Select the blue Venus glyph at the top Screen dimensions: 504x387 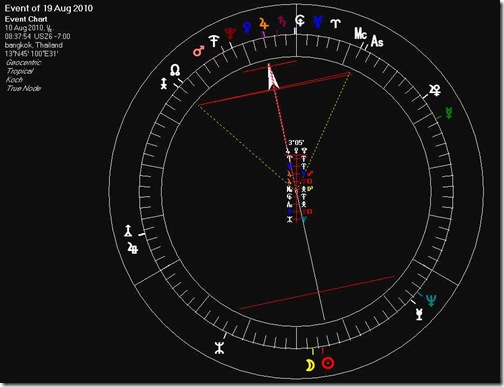coord(247,28)
